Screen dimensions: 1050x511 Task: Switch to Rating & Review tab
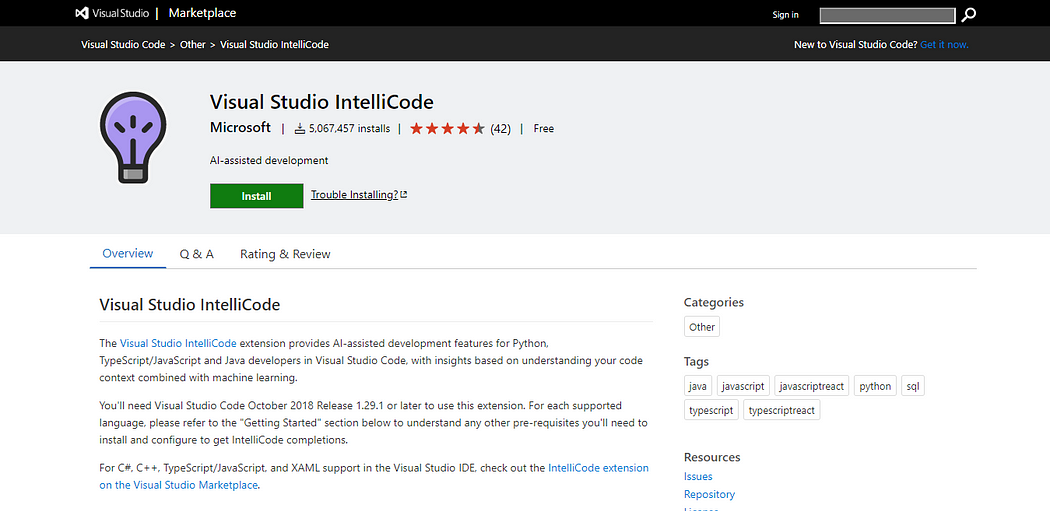click(285, 254)
